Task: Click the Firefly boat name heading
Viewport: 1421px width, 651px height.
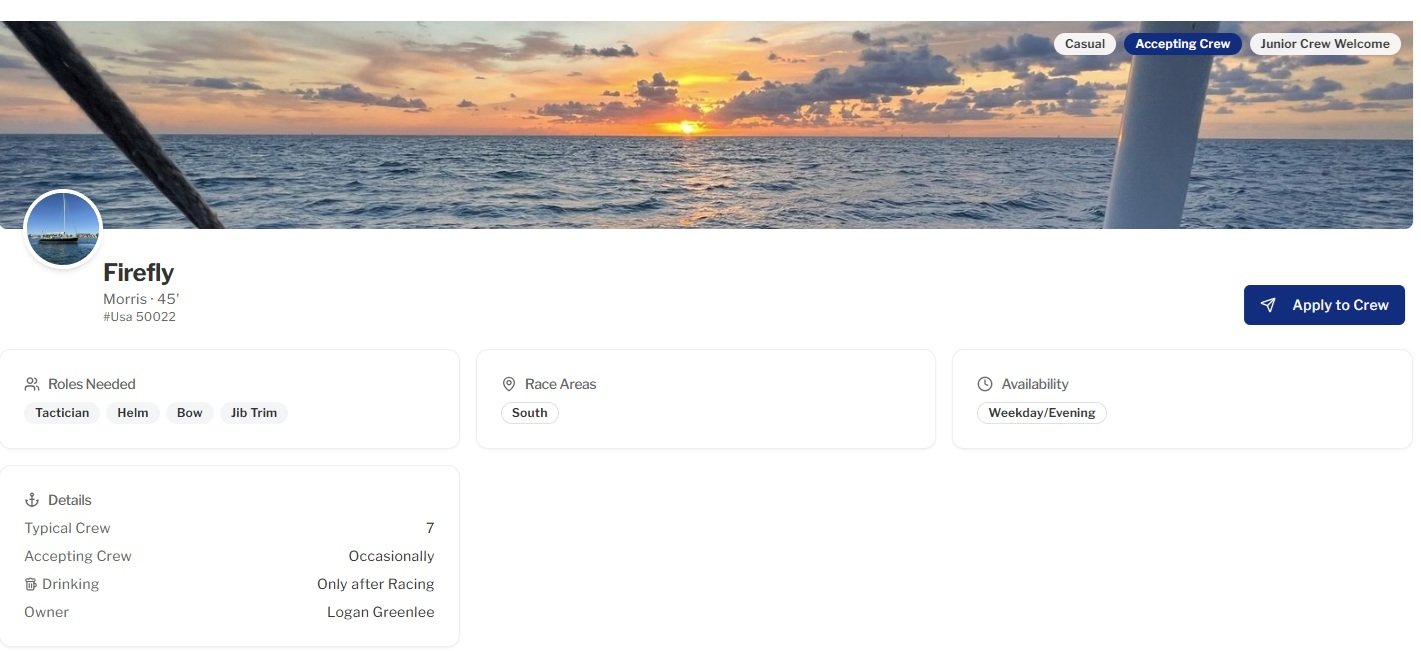Action: pos(139,272)
